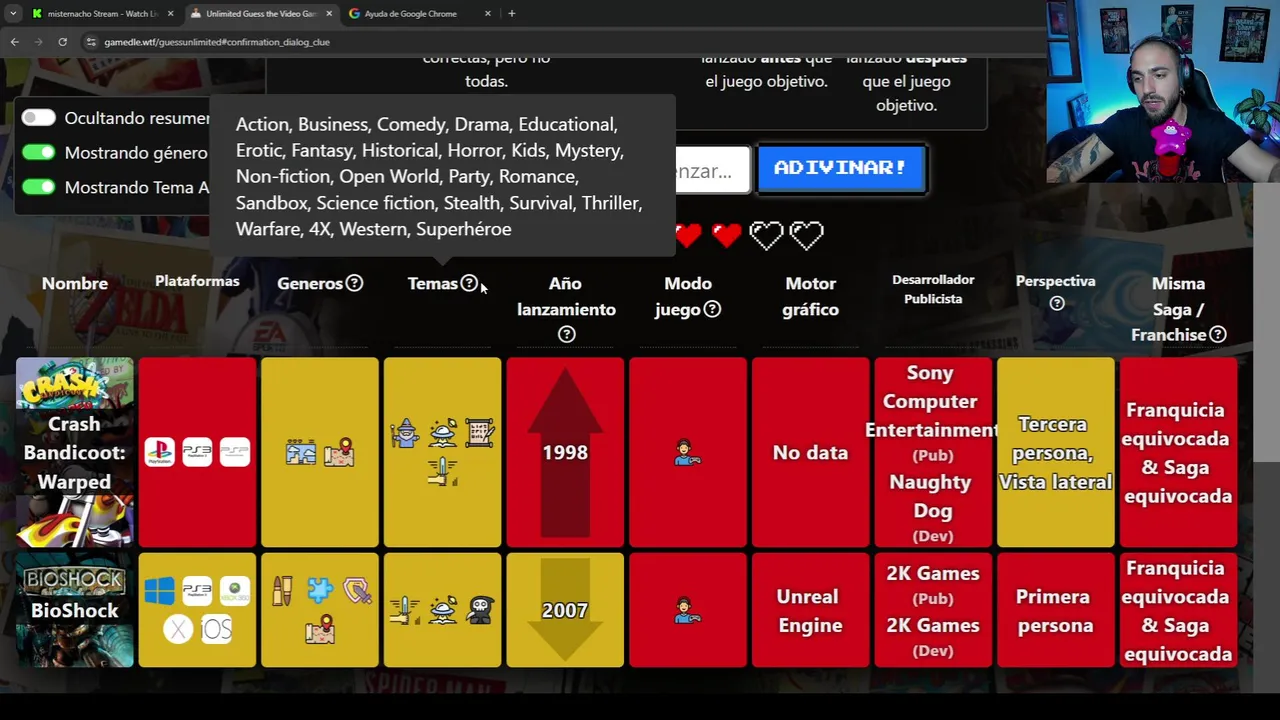Image resolution: width=1280 pixels, height=720 pixels.
Task: Click the Mac OS X icon in BioShock row
Action: click(x=178, y=629)
